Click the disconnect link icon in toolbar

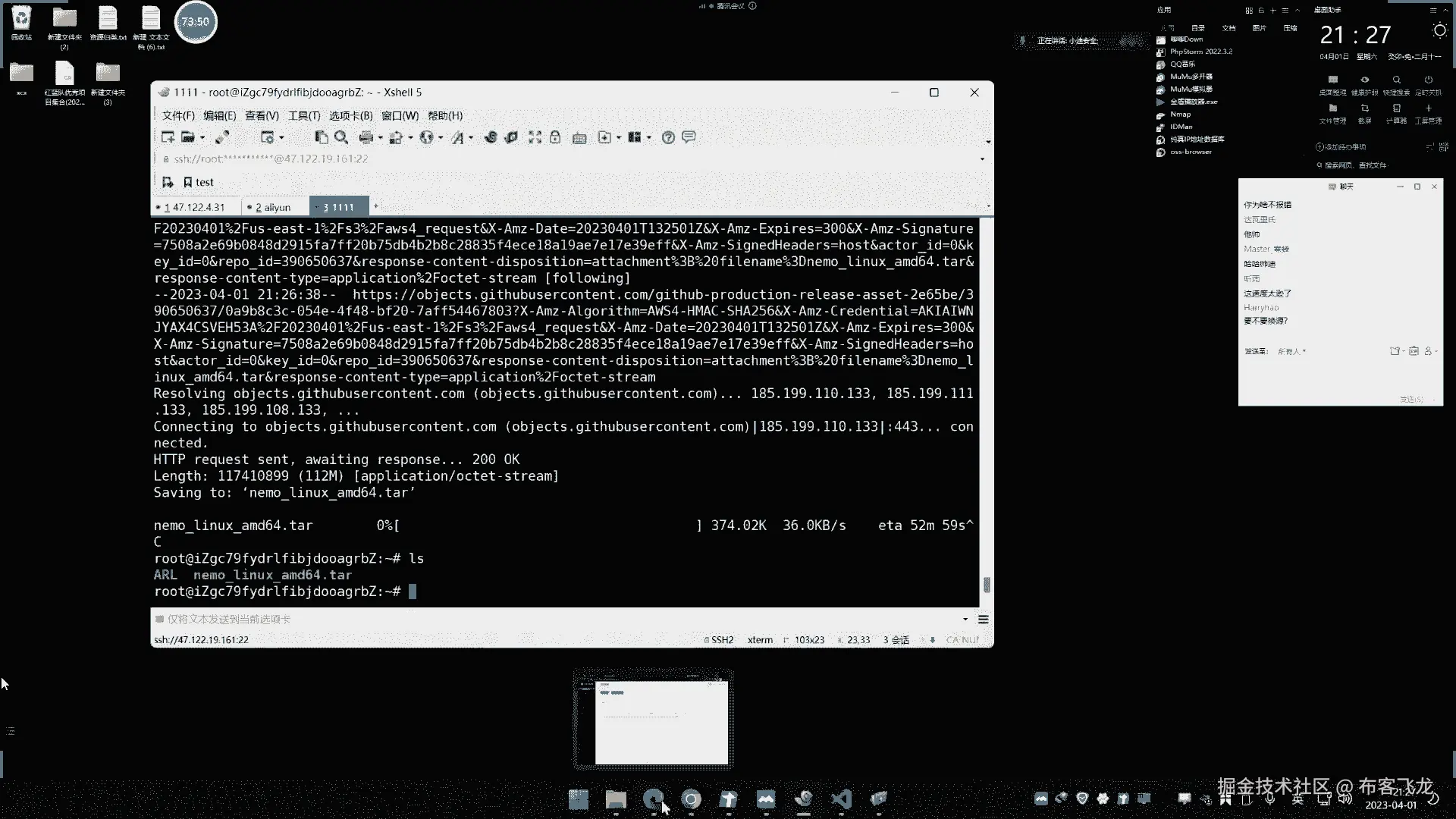point(222,137)
